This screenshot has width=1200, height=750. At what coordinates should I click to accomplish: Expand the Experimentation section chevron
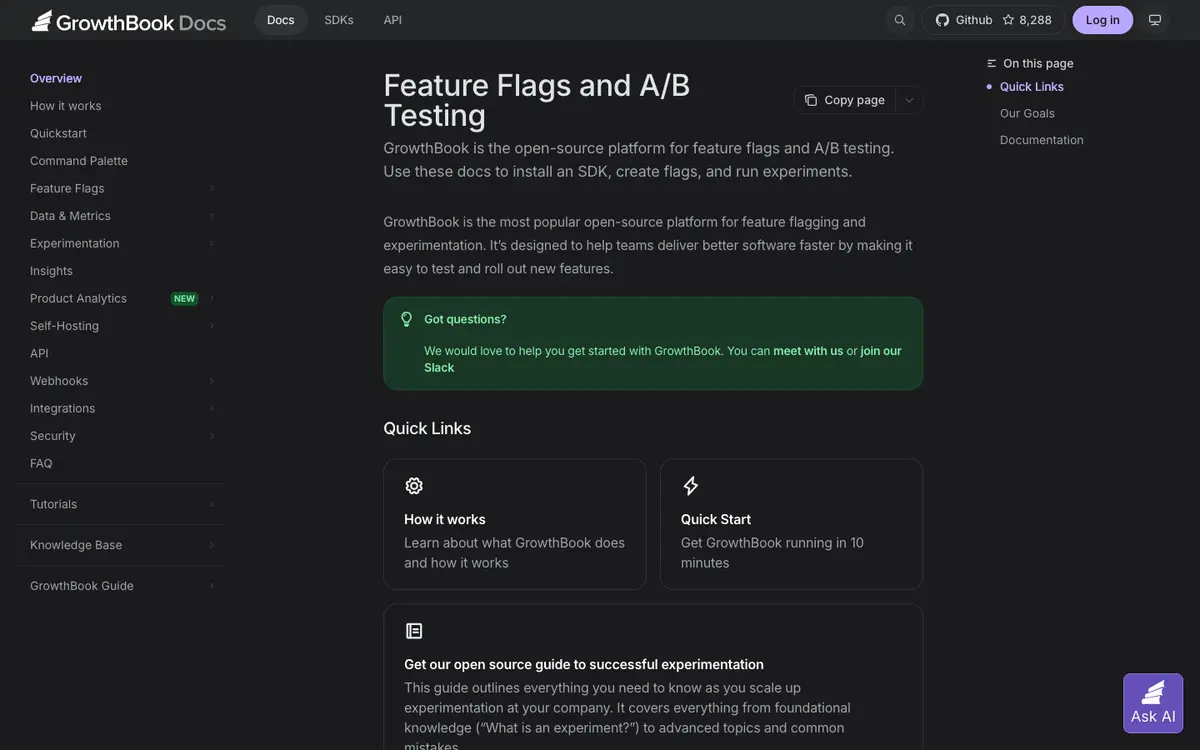[212, 243]
